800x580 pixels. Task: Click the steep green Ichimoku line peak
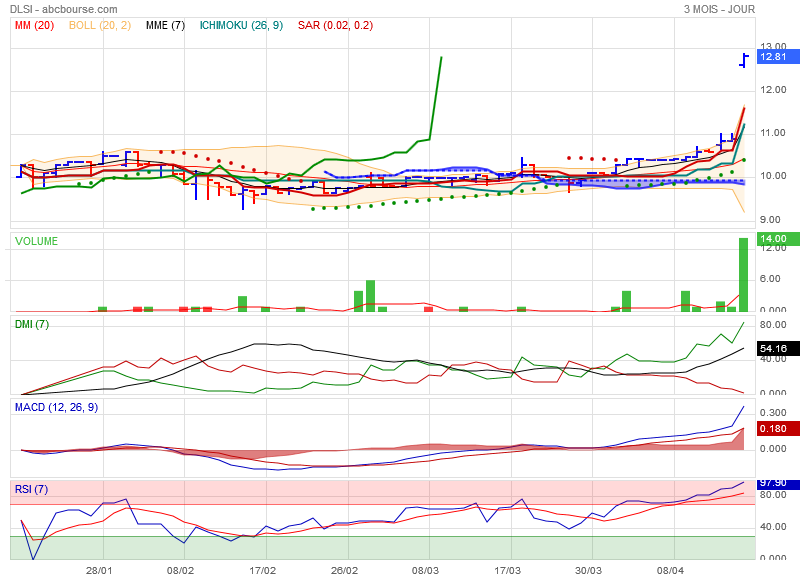[441, 58]
